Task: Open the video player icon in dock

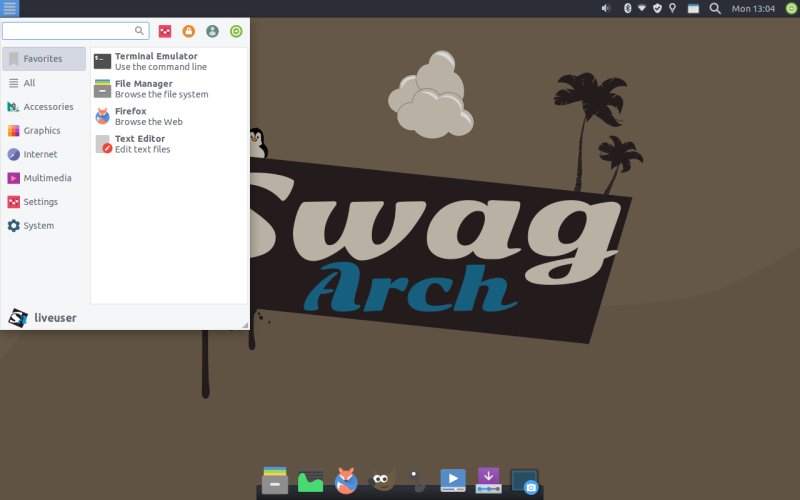Action: click(x=453, y=481)
